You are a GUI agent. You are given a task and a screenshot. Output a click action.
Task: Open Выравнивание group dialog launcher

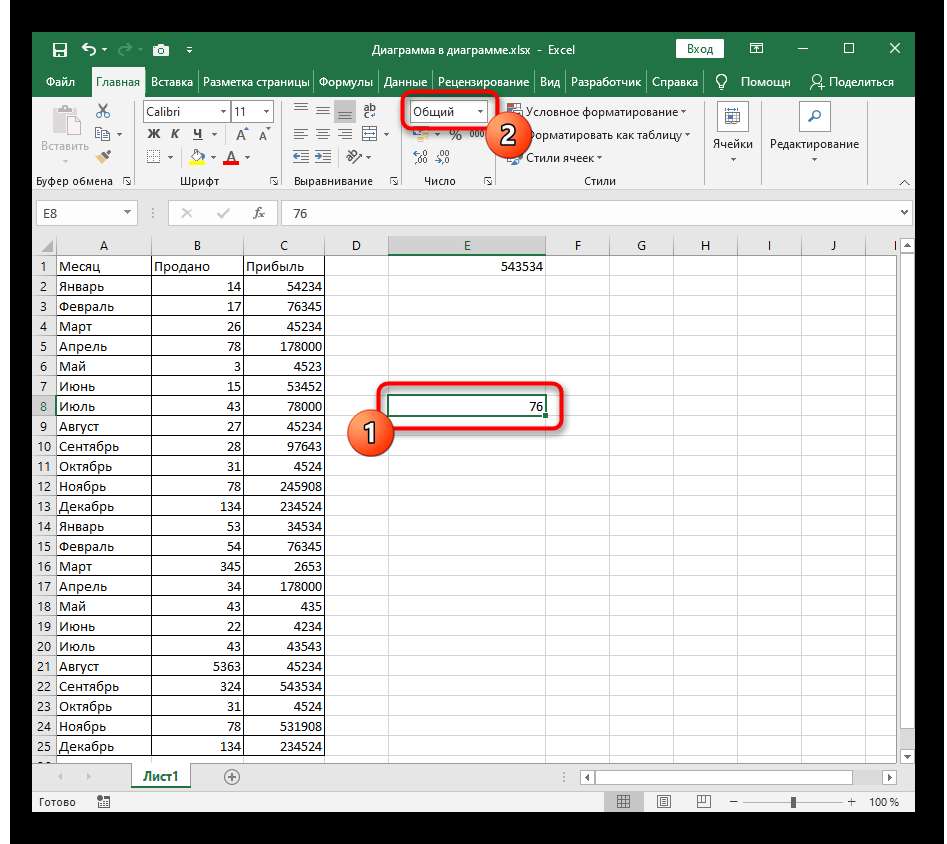point(394,181)
